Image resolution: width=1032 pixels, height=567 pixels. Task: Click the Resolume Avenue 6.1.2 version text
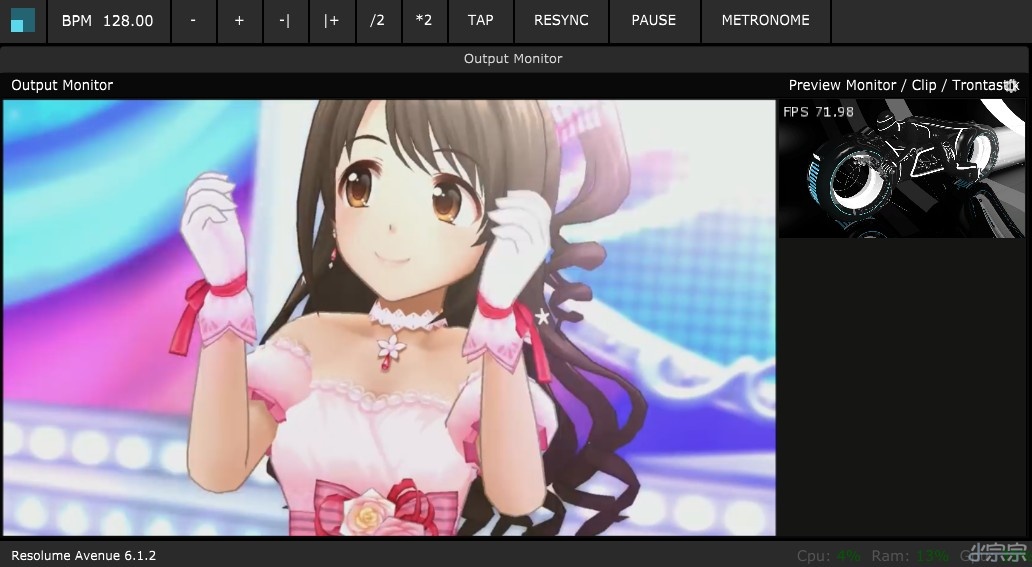click(x=84, y=555)
